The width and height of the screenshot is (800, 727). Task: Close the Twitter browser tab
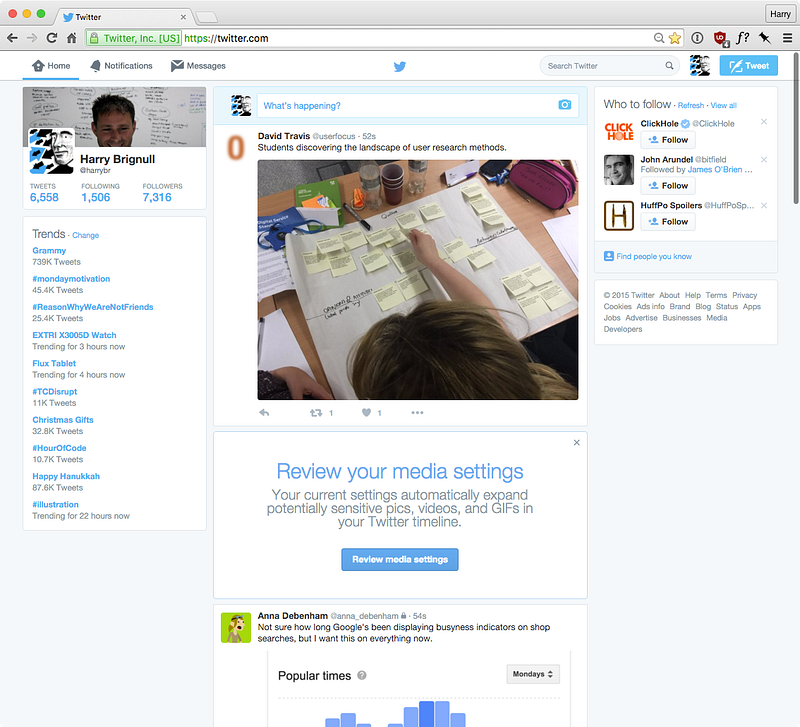click(183, 17)
